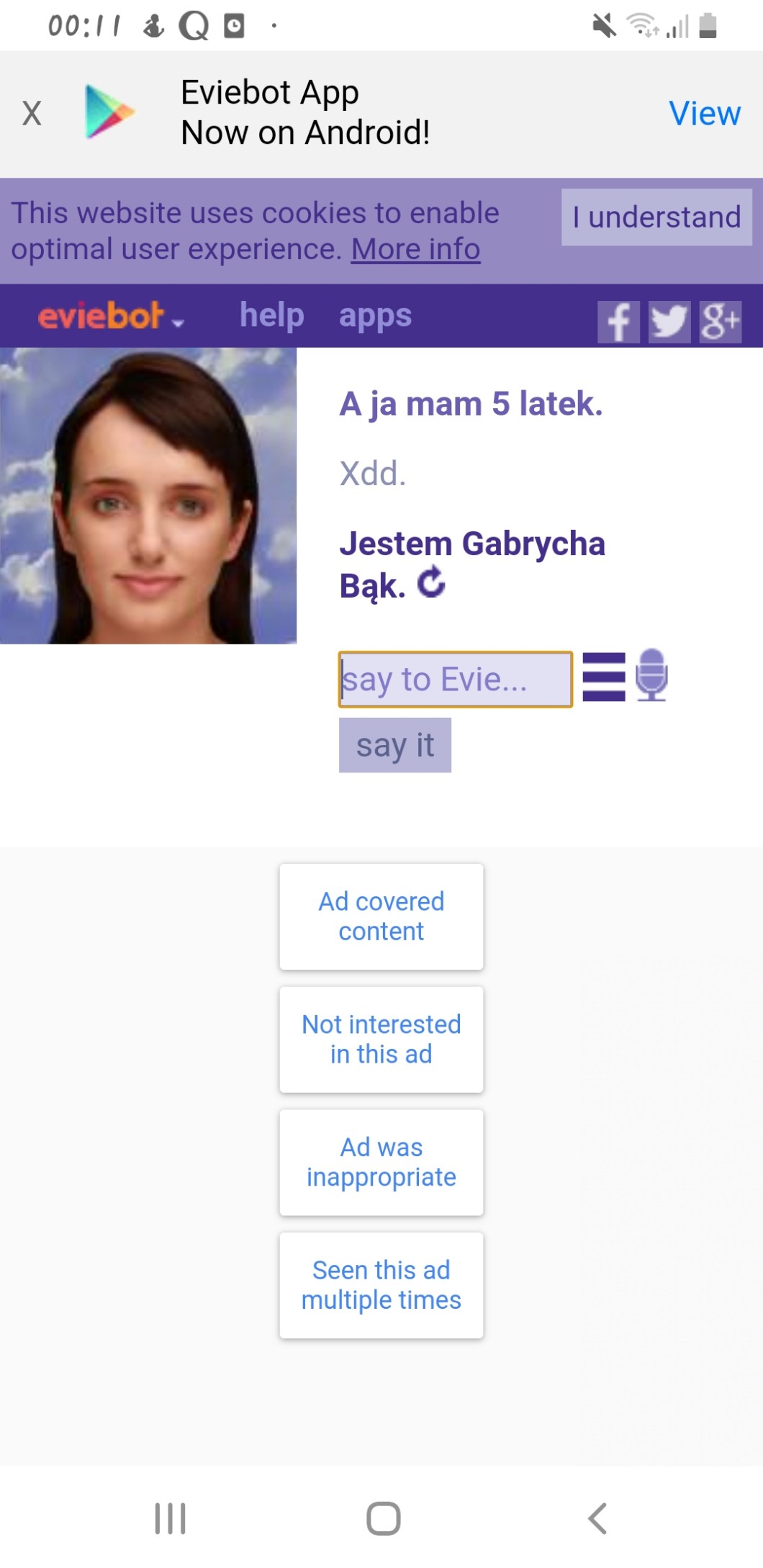Focus the say to Evie text field
This screenshot has width=763, height=1568.
click(x=455, y=680)
